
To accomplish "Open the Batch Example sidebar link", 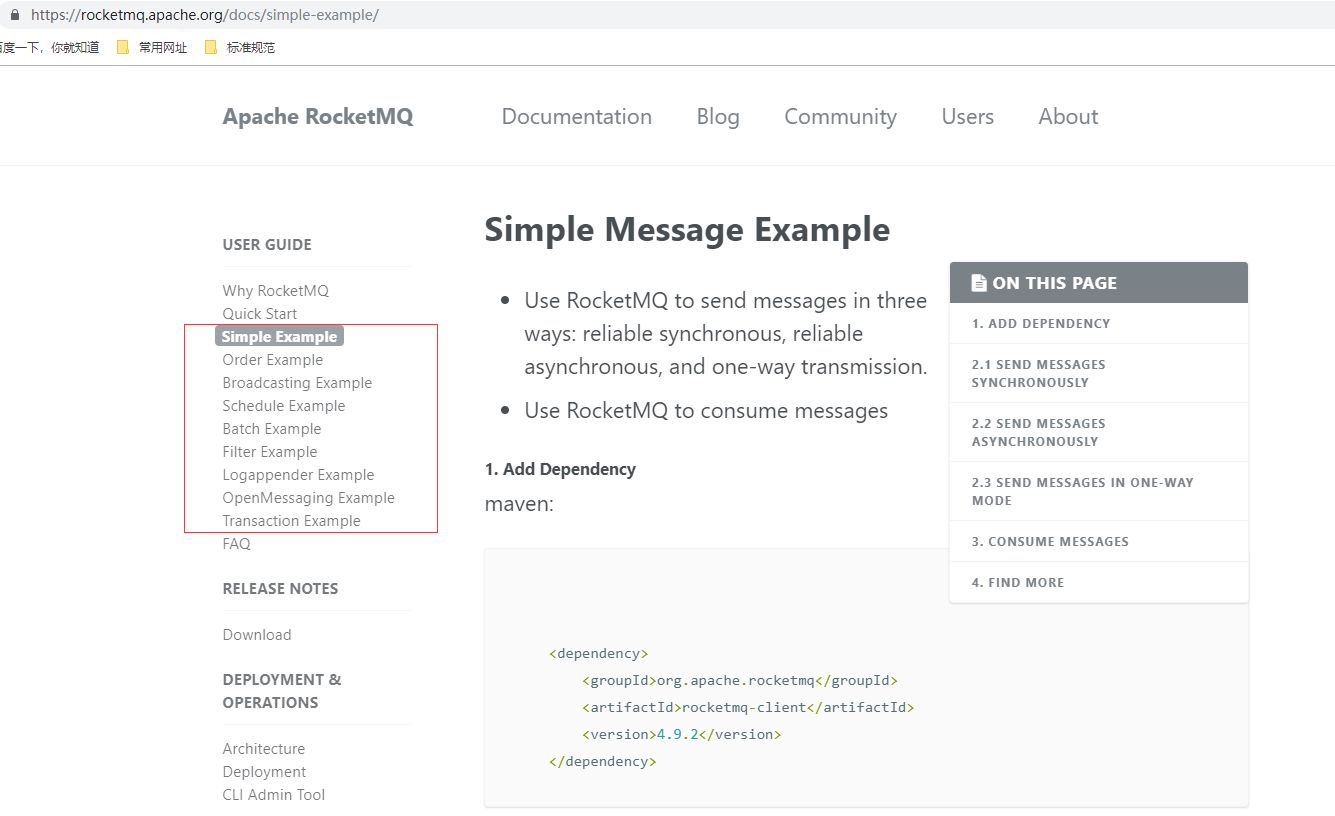I will 272,429.
